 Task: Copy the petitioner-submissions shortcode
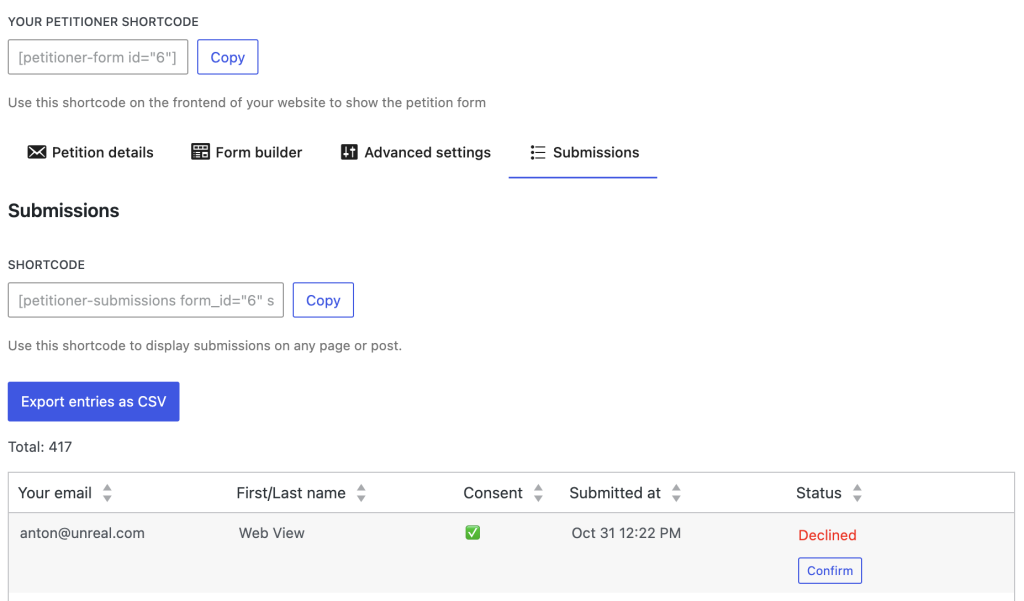(323, 300)
